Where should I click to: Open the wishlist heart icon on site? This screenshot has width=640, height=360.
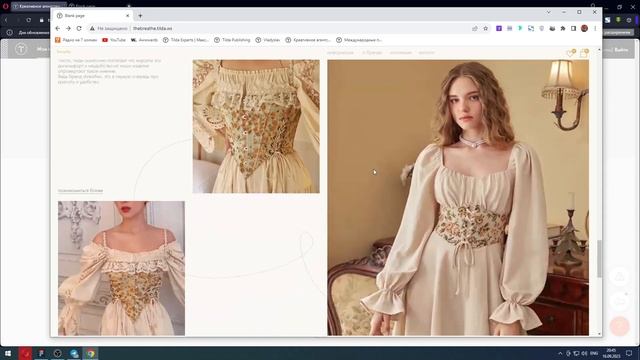(570, 53)
